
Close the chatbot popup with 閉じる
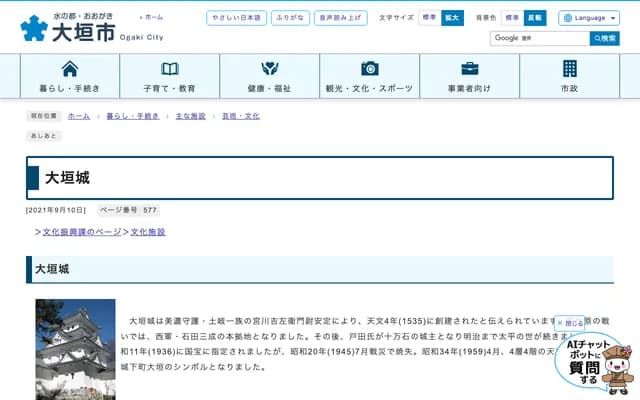click(571, 323)
